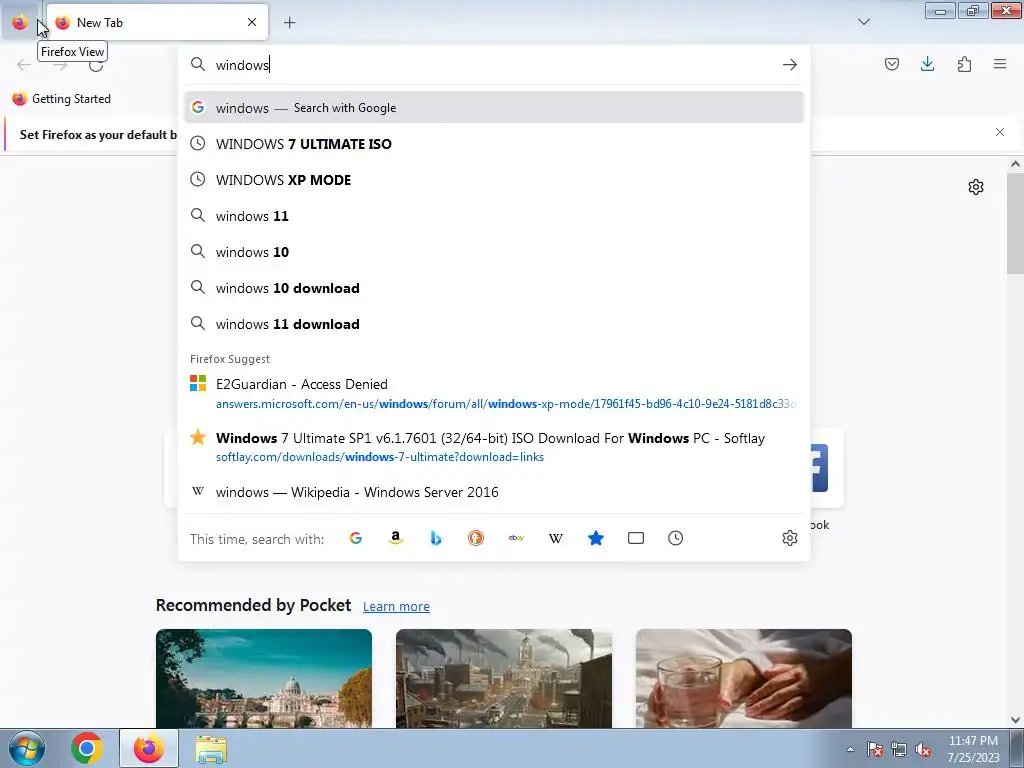Open windows Wikipedia suggestion
Screen dimensions: 1024x768
494,492
